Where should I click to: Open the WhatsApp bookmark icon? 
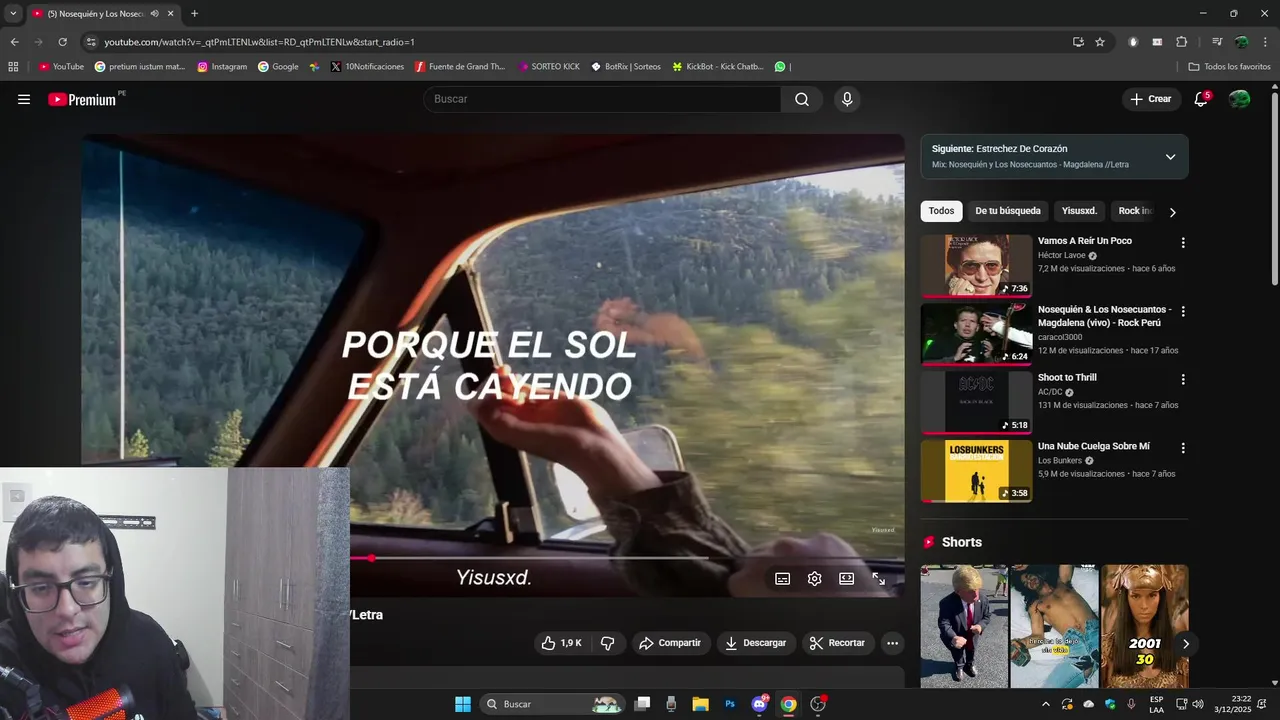780,67
